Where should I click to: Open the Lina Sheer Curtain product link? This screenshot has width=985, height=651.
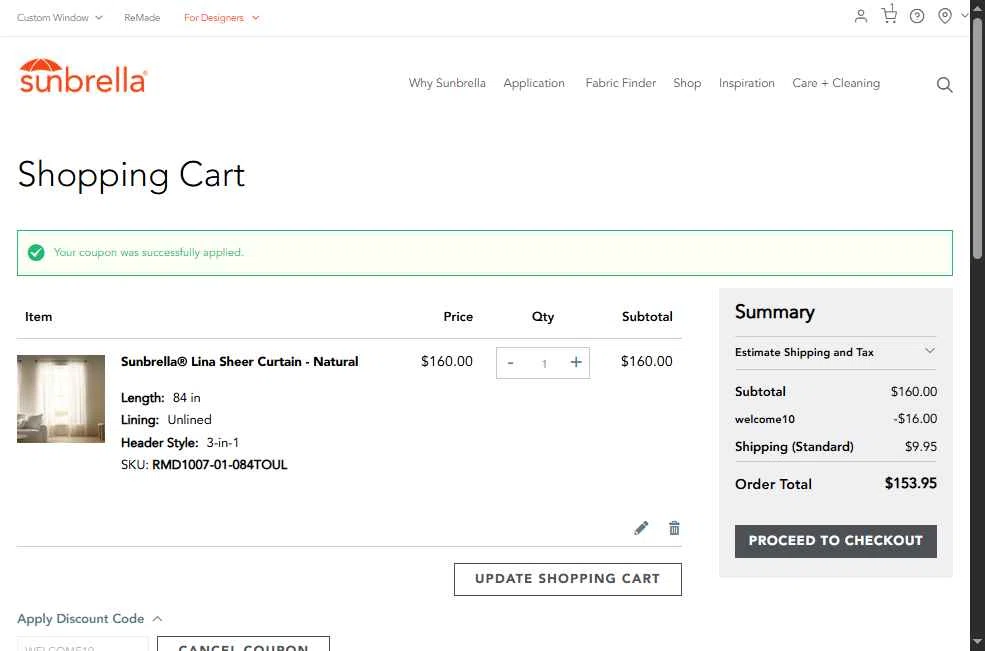point(239,361)
